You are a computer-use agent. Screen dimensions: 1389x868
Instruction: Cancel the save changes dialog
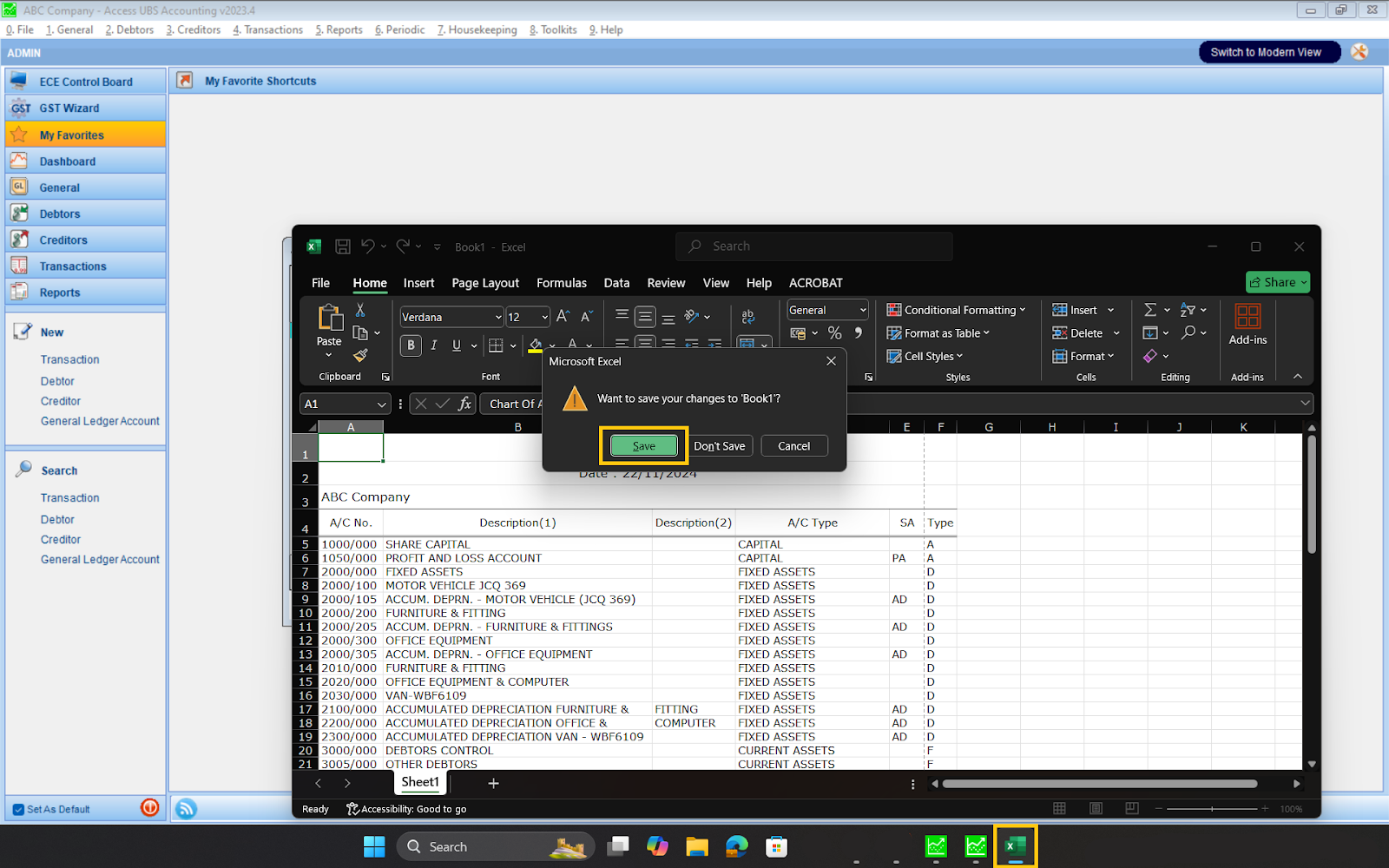[x=793, y=445]
